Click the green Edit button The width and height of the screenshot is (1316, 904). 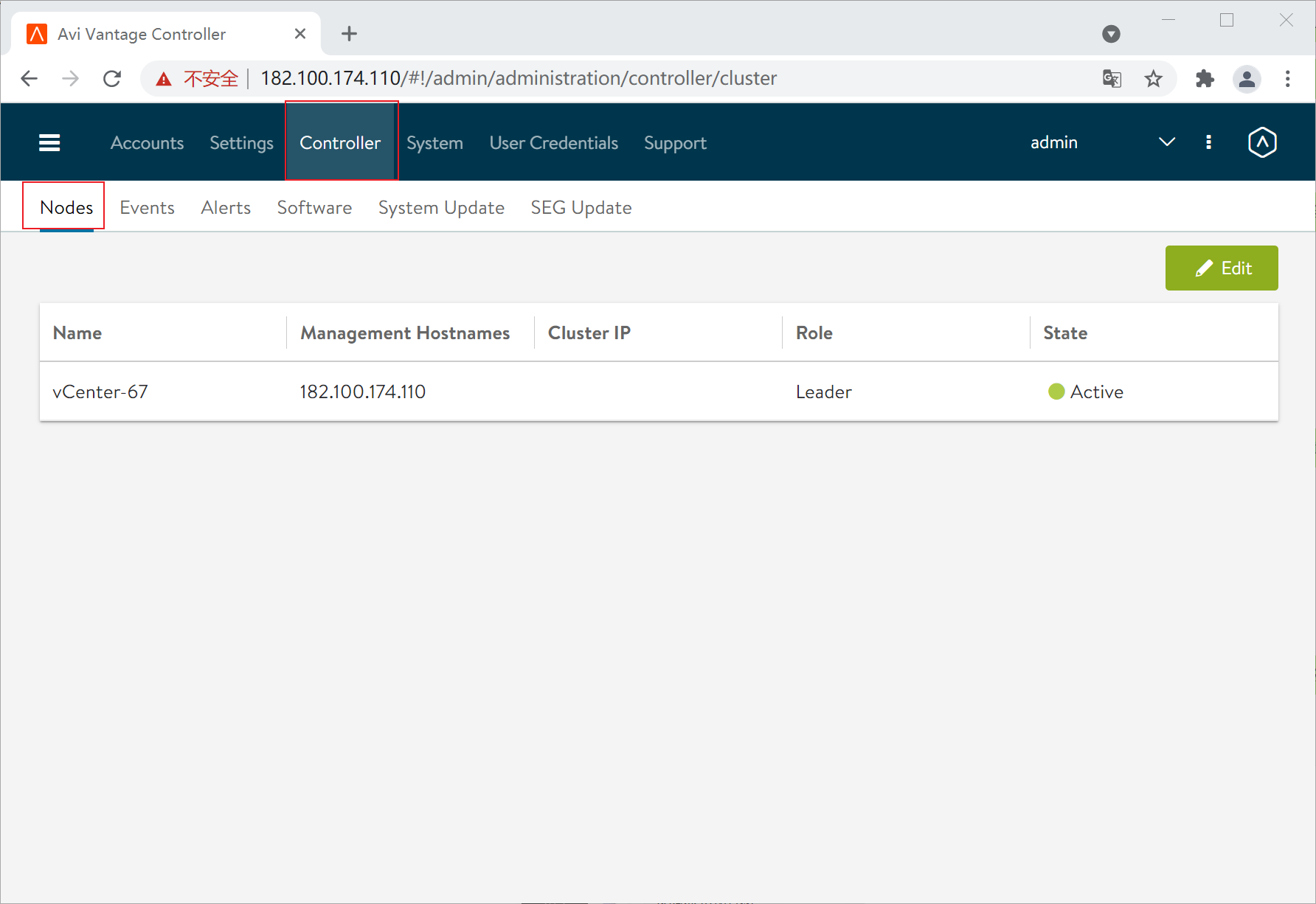1222,268
